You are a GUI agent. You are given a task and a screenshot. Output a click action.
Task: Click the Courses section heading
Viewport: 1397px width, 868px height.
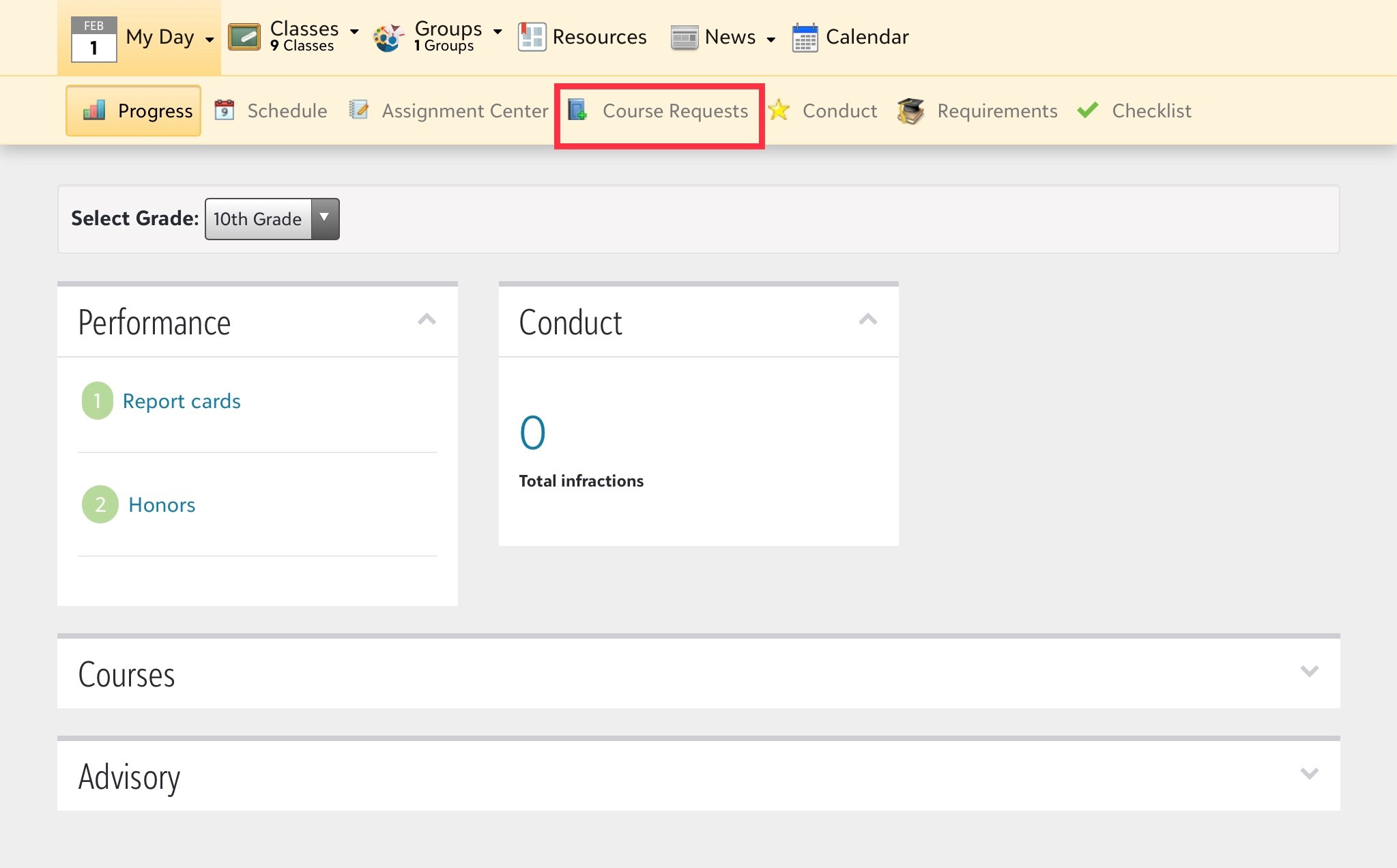(x=126, y=675)
